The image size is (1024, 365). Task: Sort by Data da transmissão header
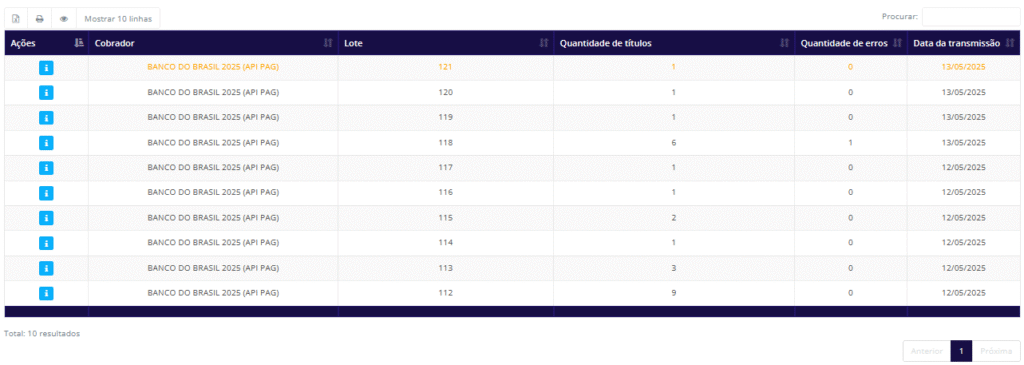(963, 43)
